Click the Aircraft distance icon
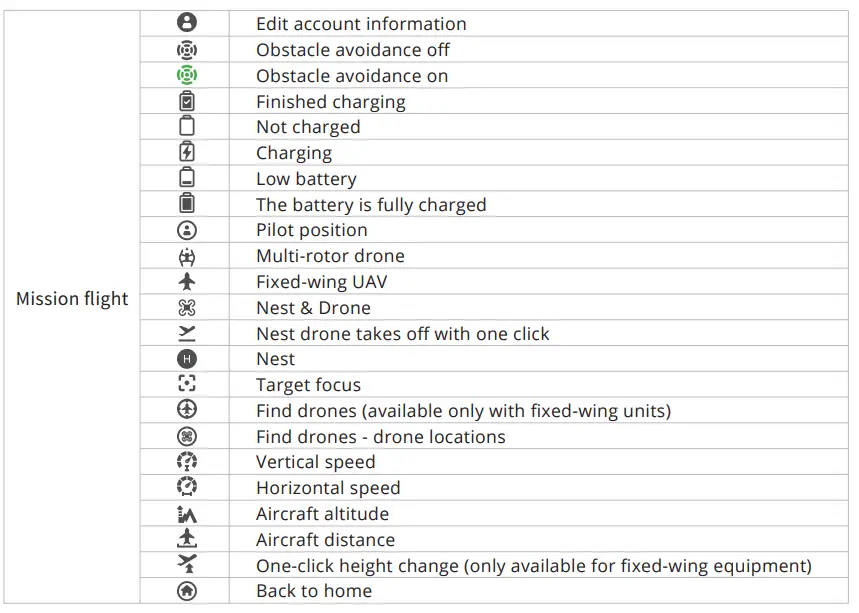This screenshot has height=613, width=859. click(x=186, y=540)
